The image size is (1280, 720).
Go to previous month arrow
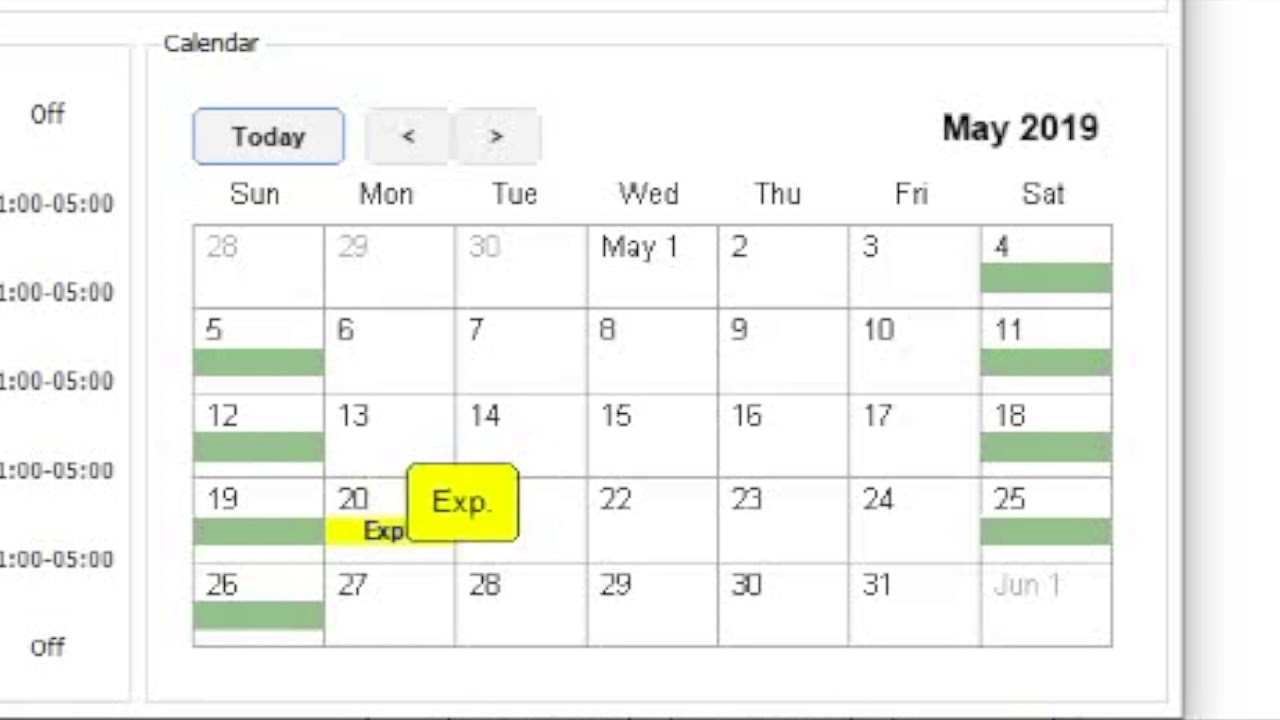[x=407, y=137]
